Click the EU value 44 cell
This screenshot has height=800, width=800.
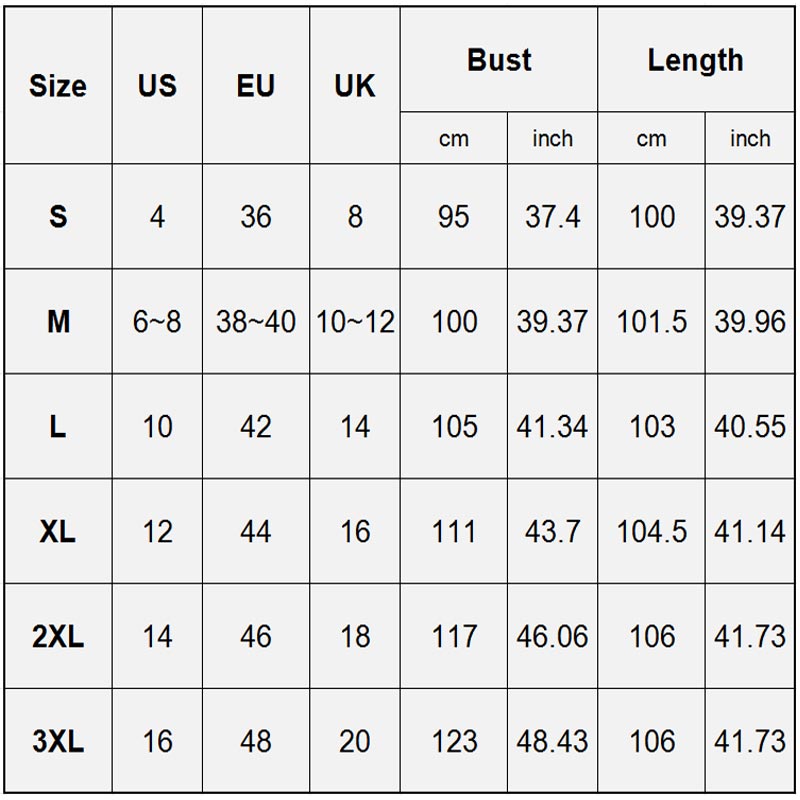(255, 532)
